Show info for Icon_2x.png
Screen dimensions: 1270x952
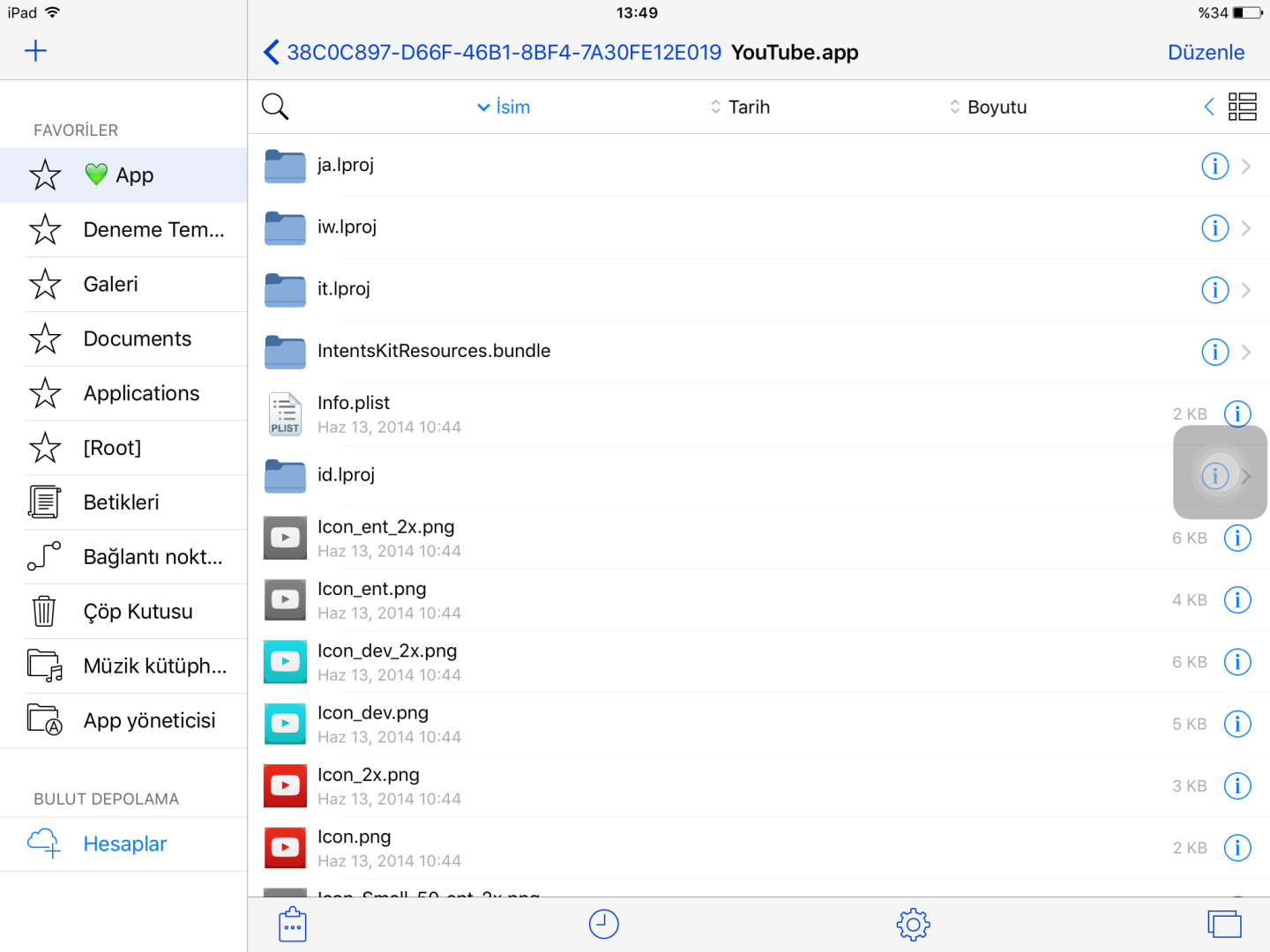click(1238, 786)
